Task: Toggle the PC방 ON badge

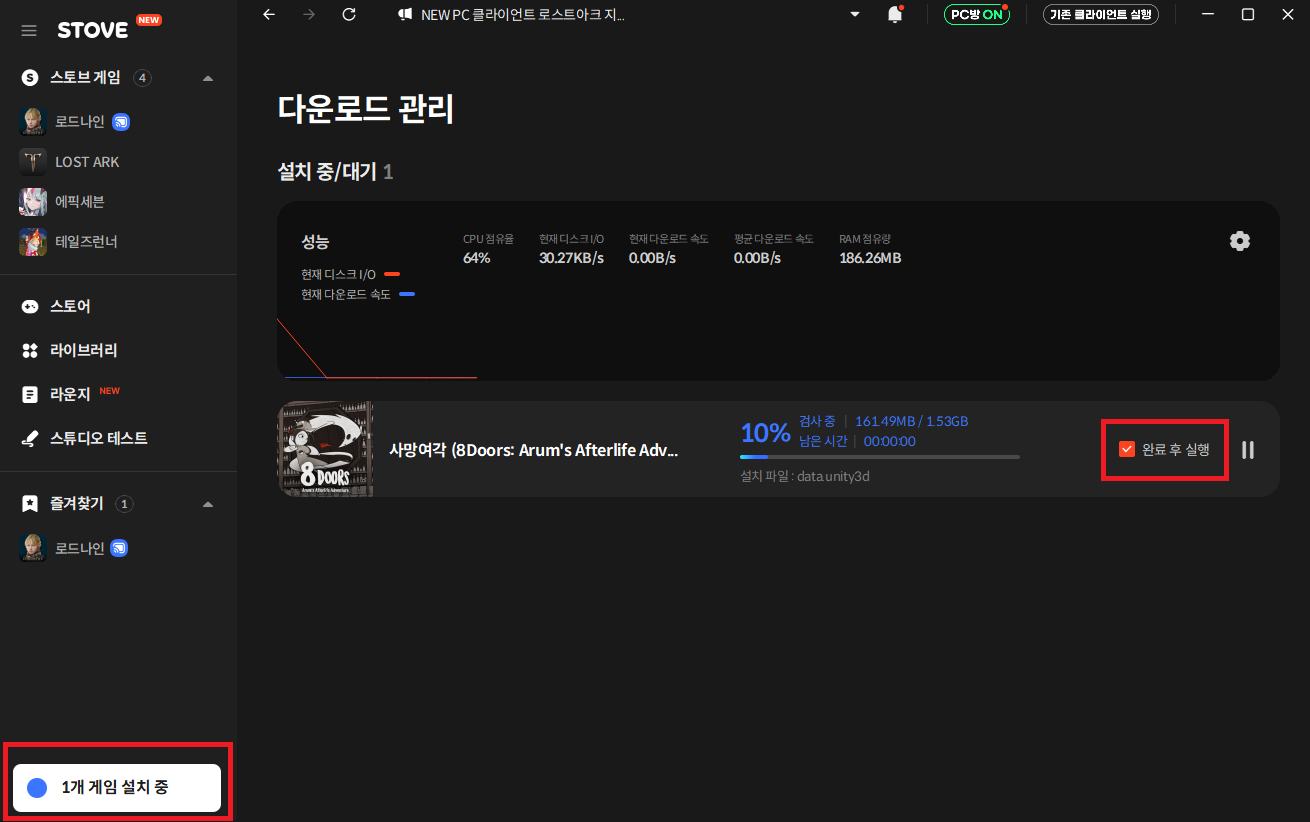Action: [977, 14]
